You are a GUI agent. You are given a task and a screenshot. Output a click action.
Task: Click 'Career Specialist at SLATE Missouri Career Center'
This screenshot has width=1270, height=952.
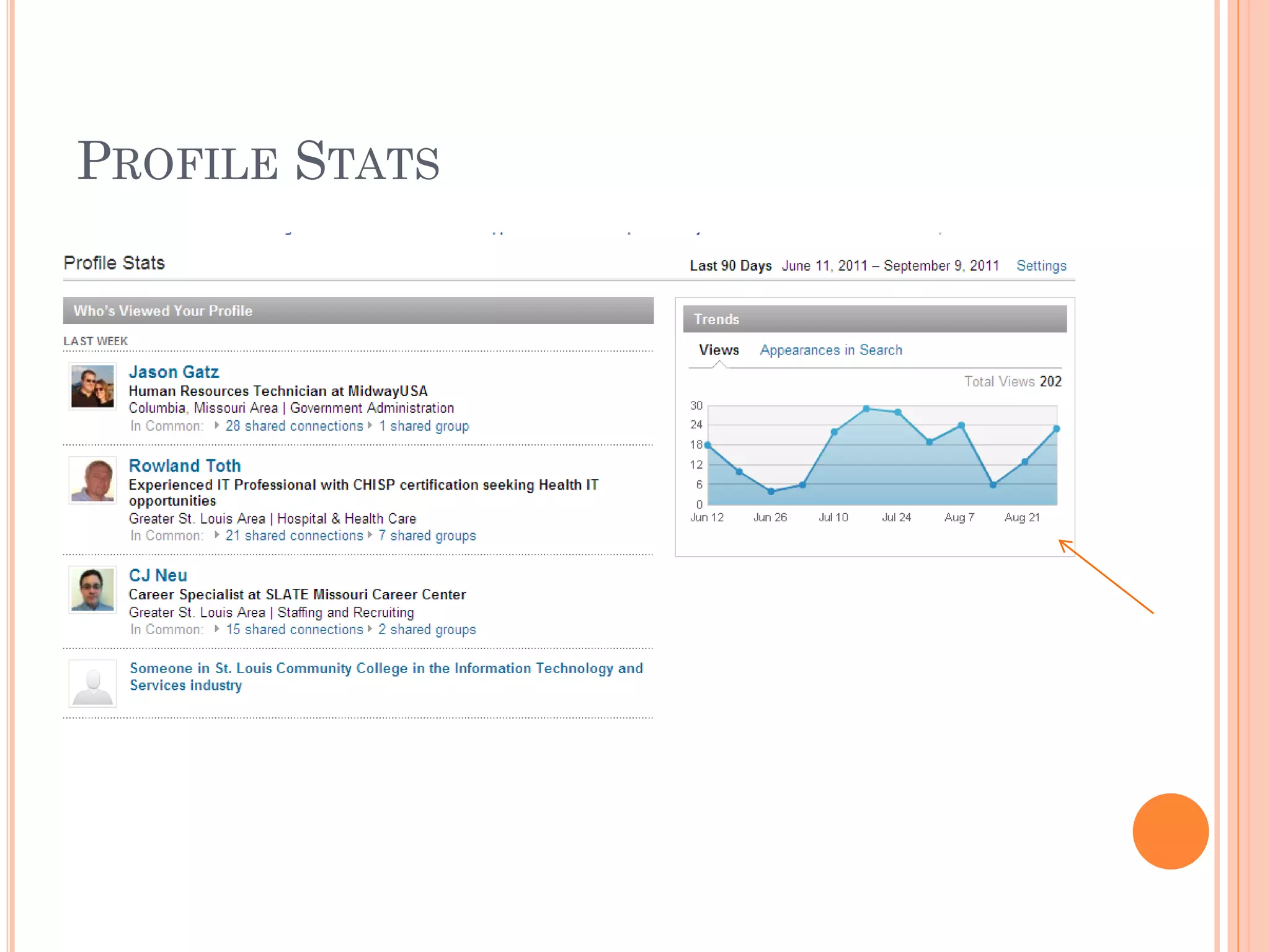(x=298, y=594)
